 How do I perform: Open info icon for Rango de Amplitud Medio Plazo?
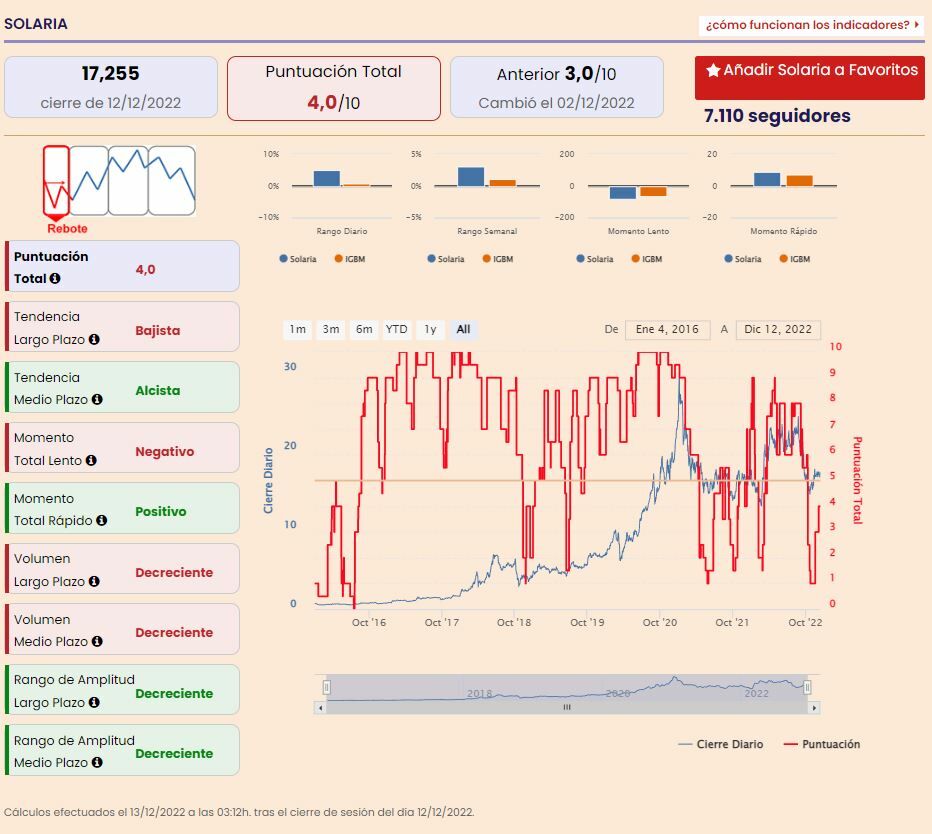pyautogui.click(x=97, y=762)
